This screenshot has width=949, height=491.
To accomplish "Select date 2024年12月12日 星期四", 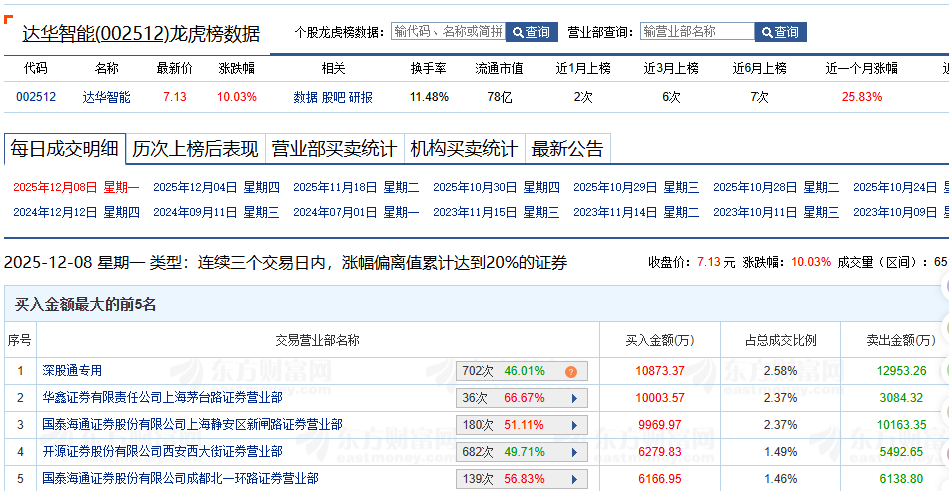I will (76, 213).
